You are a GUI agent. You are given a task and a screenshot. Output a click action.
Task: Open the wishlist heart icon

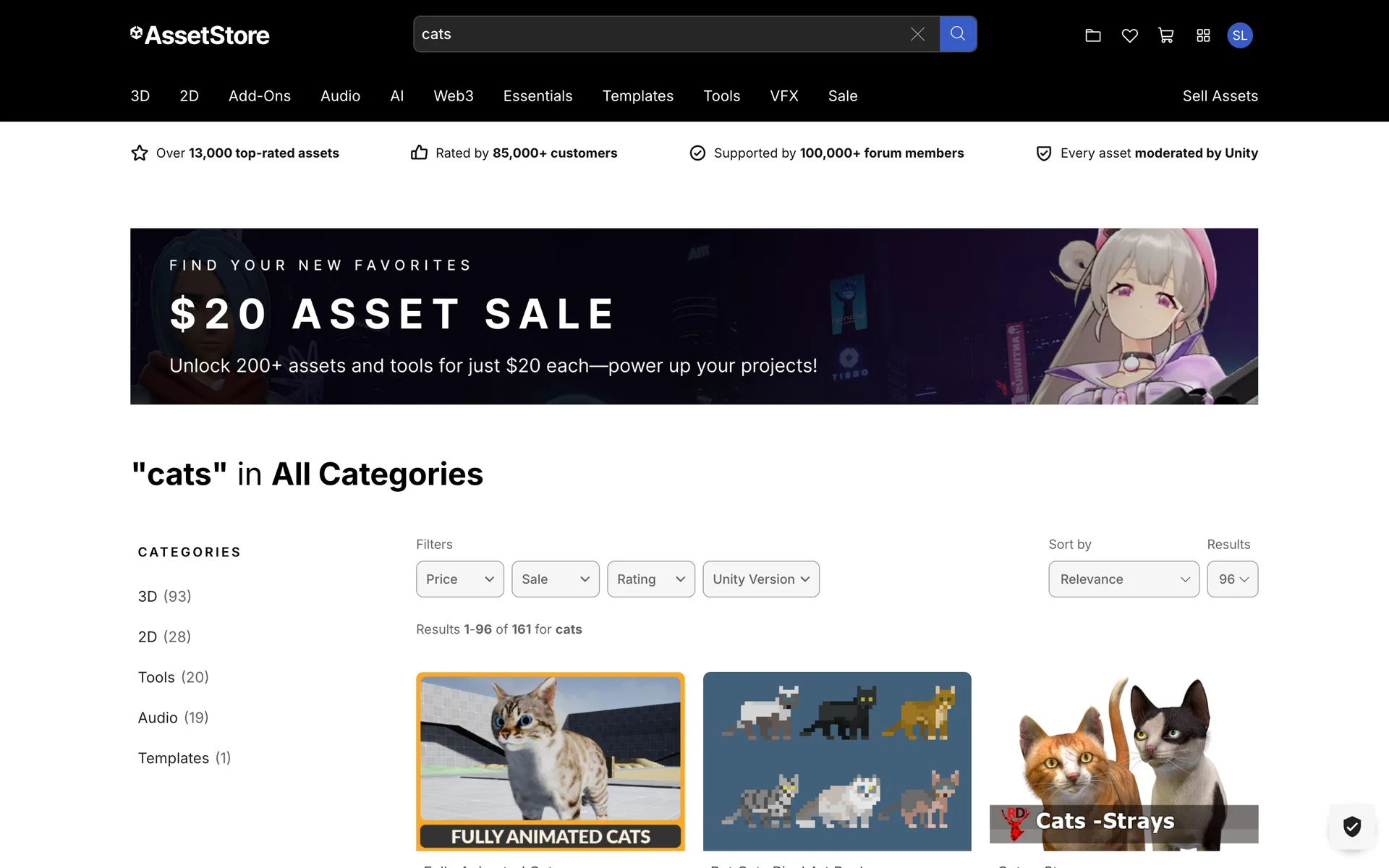[1129, 35]
